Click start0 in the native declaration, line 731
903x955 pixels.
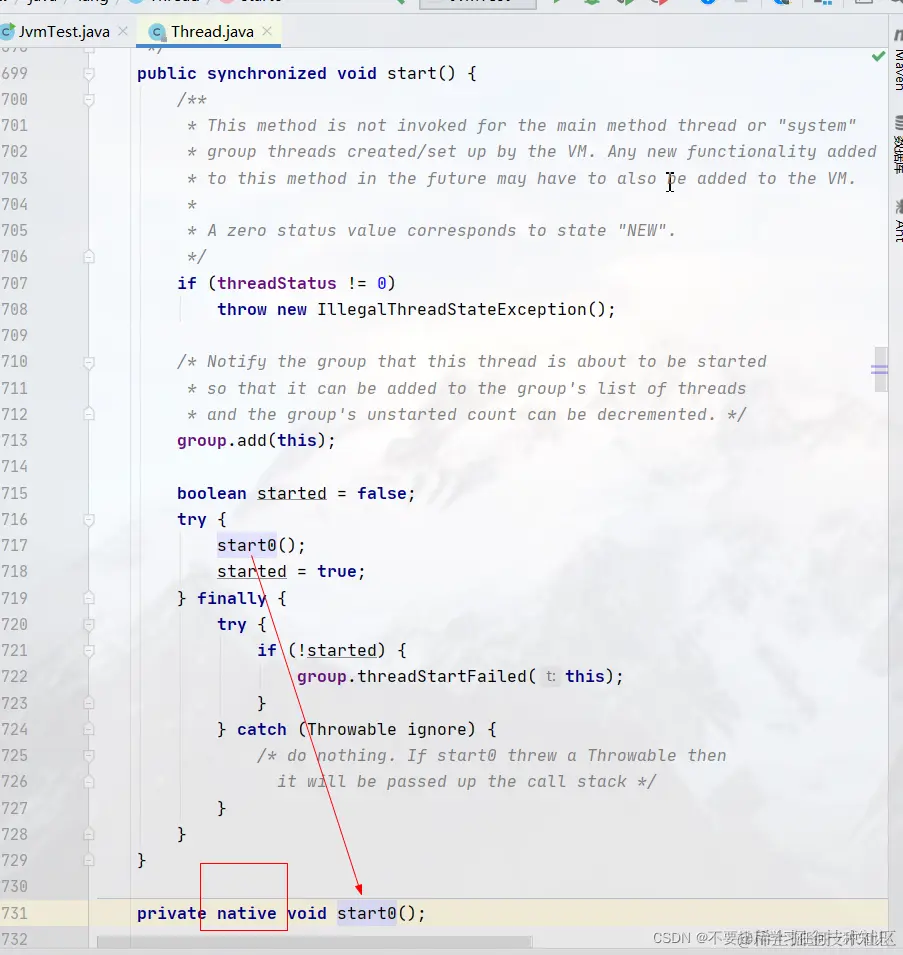pos(367,914)
